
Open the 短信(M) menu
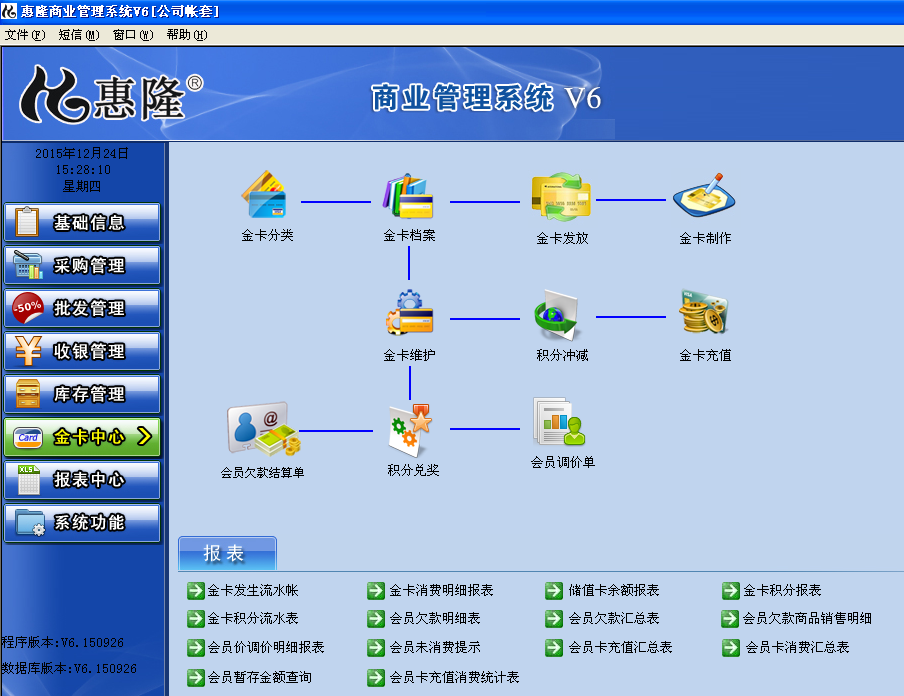[x=79, y=35]
